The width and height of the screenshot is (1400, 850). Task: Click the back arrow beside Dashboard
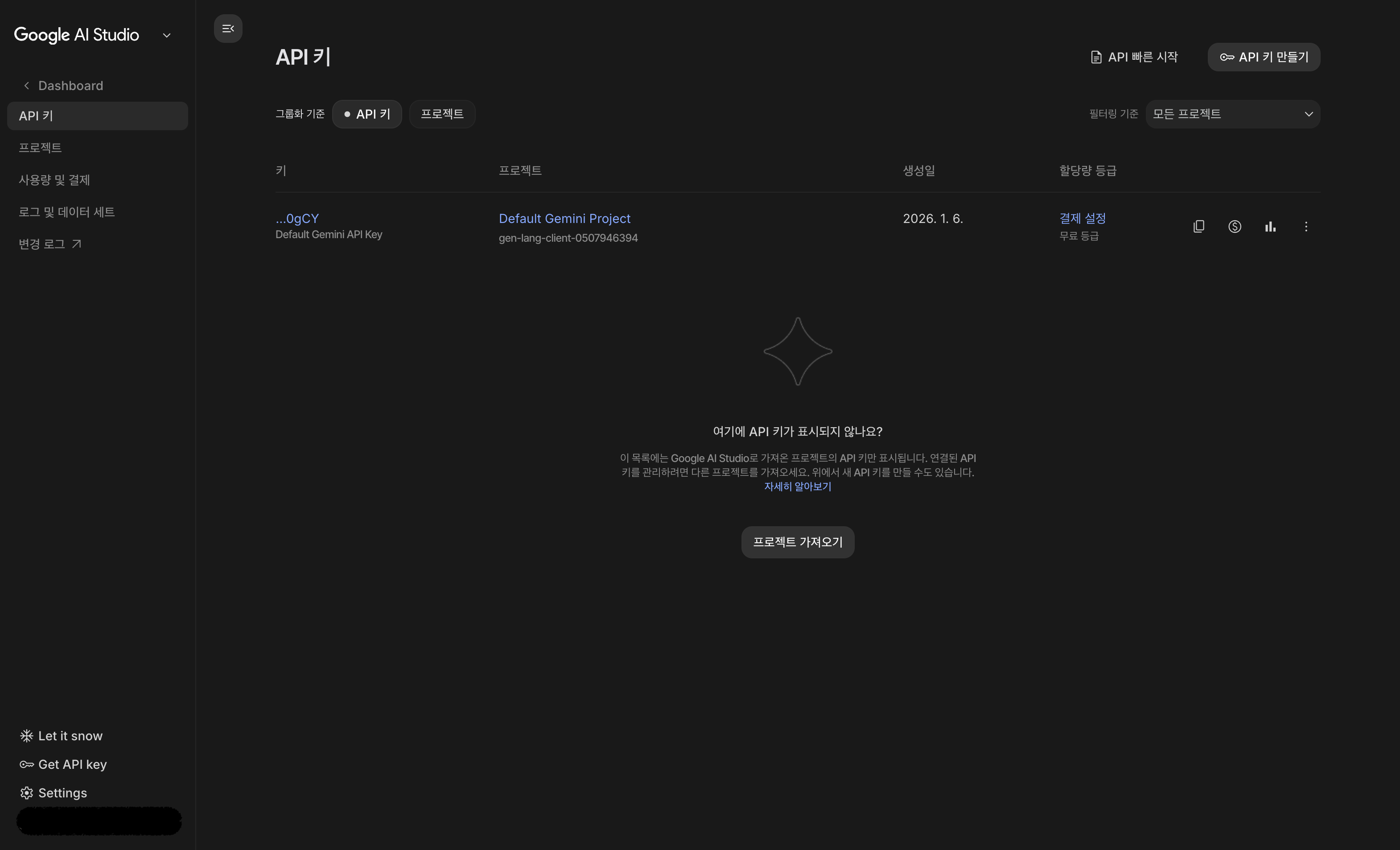(26, 85)
